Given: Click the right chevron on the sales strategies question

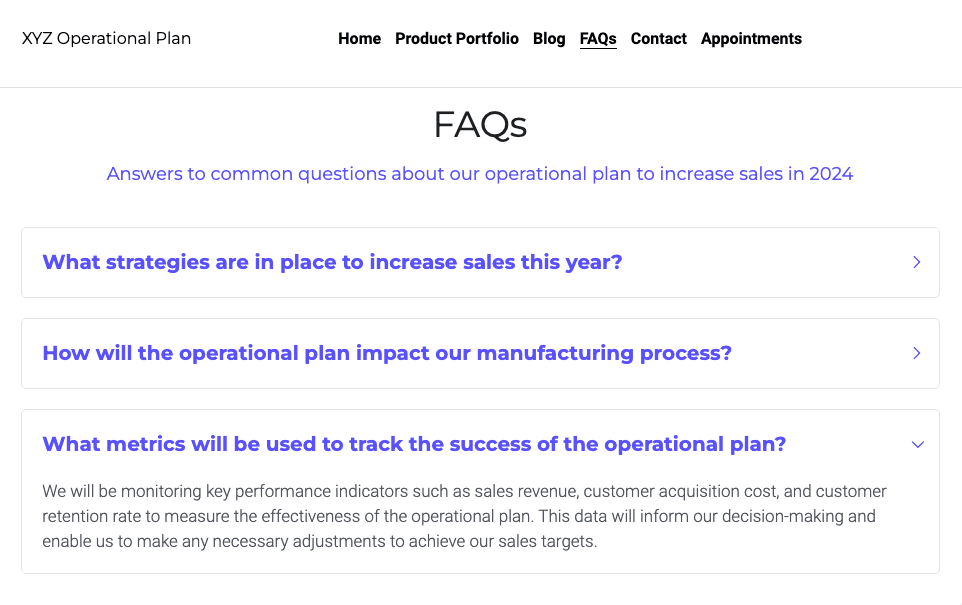Looking at the screenshot, I should [x=917, y=262].
